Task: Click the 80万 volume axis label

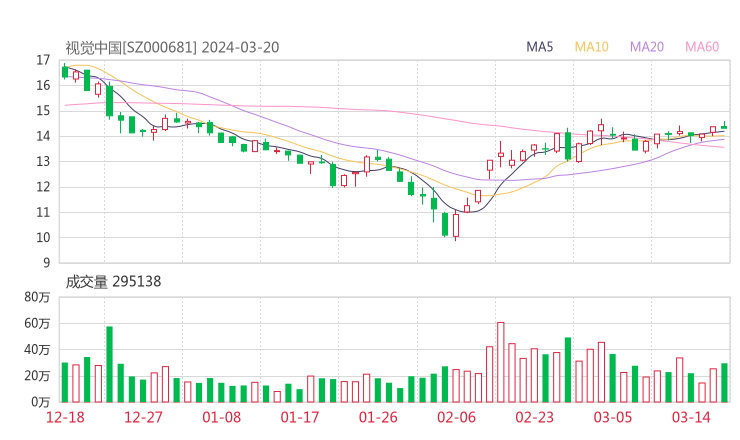Action: (37, 297)
